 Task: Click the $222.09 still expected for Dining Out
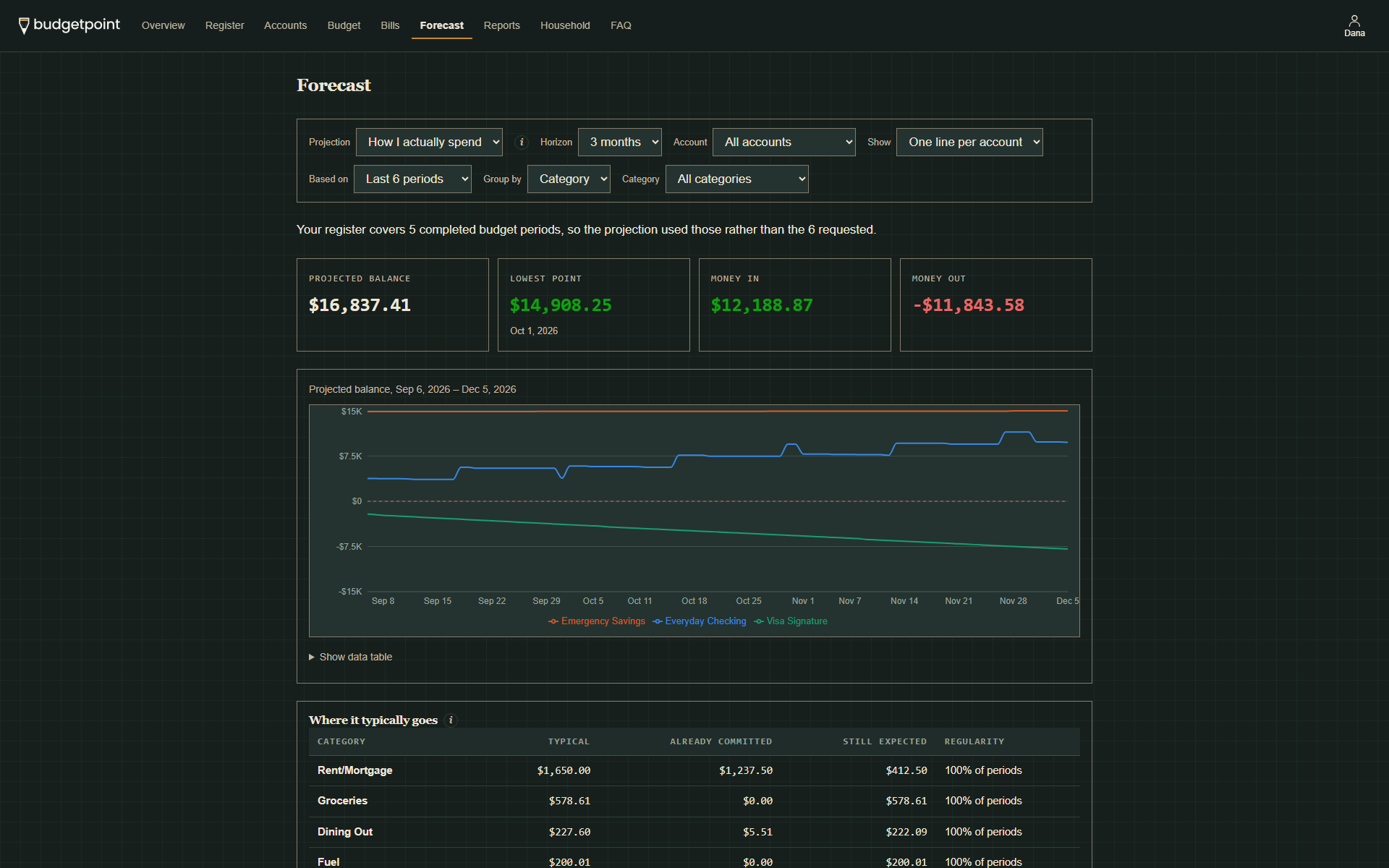pyautogui.click(x=906, y=832)
